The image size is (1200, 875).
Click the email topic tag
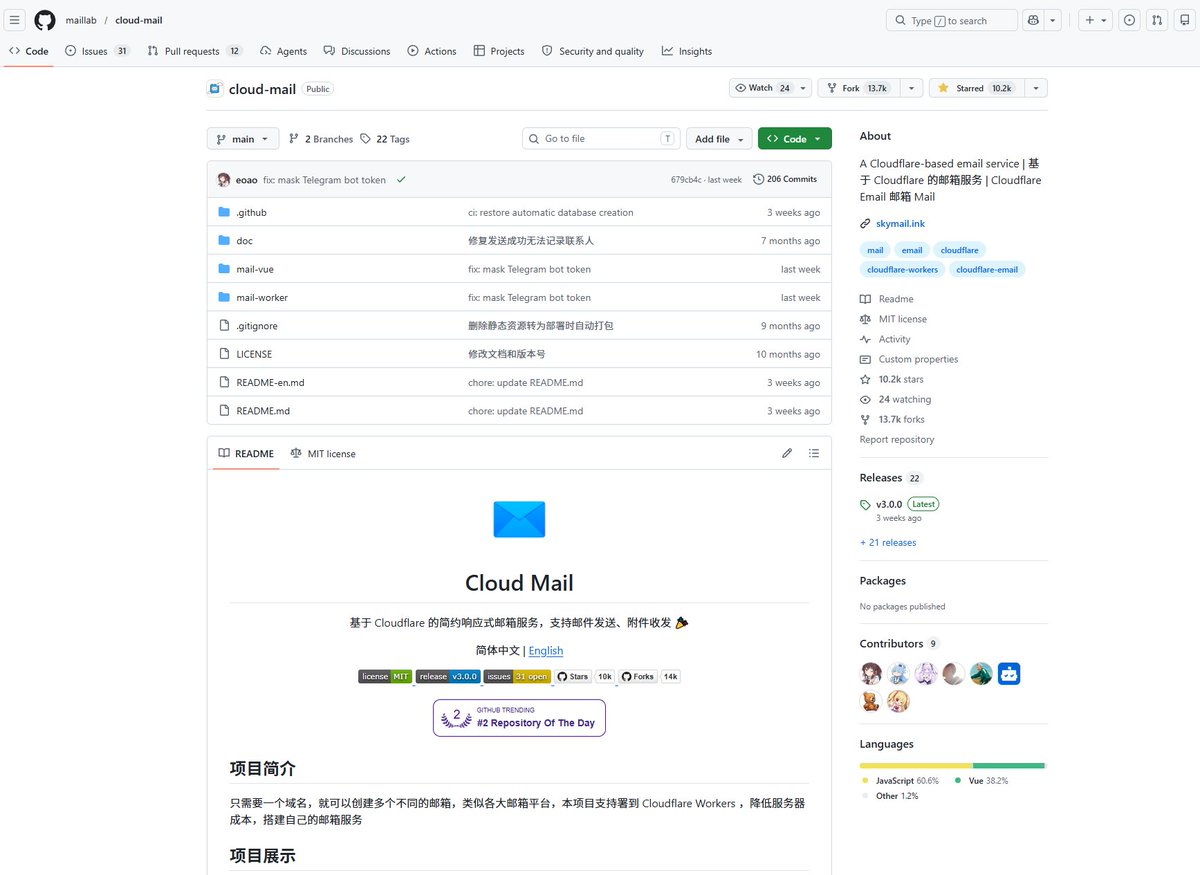click(912, 250)
